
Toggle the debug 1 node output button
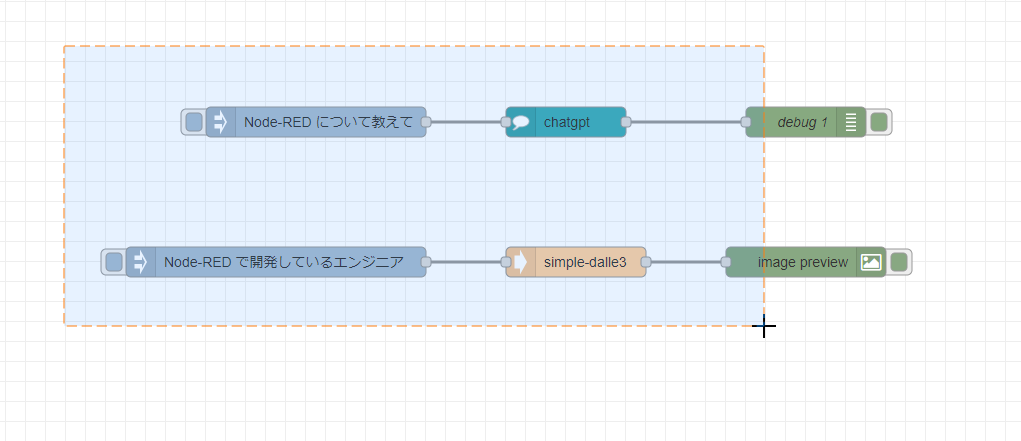click(880, 122)
